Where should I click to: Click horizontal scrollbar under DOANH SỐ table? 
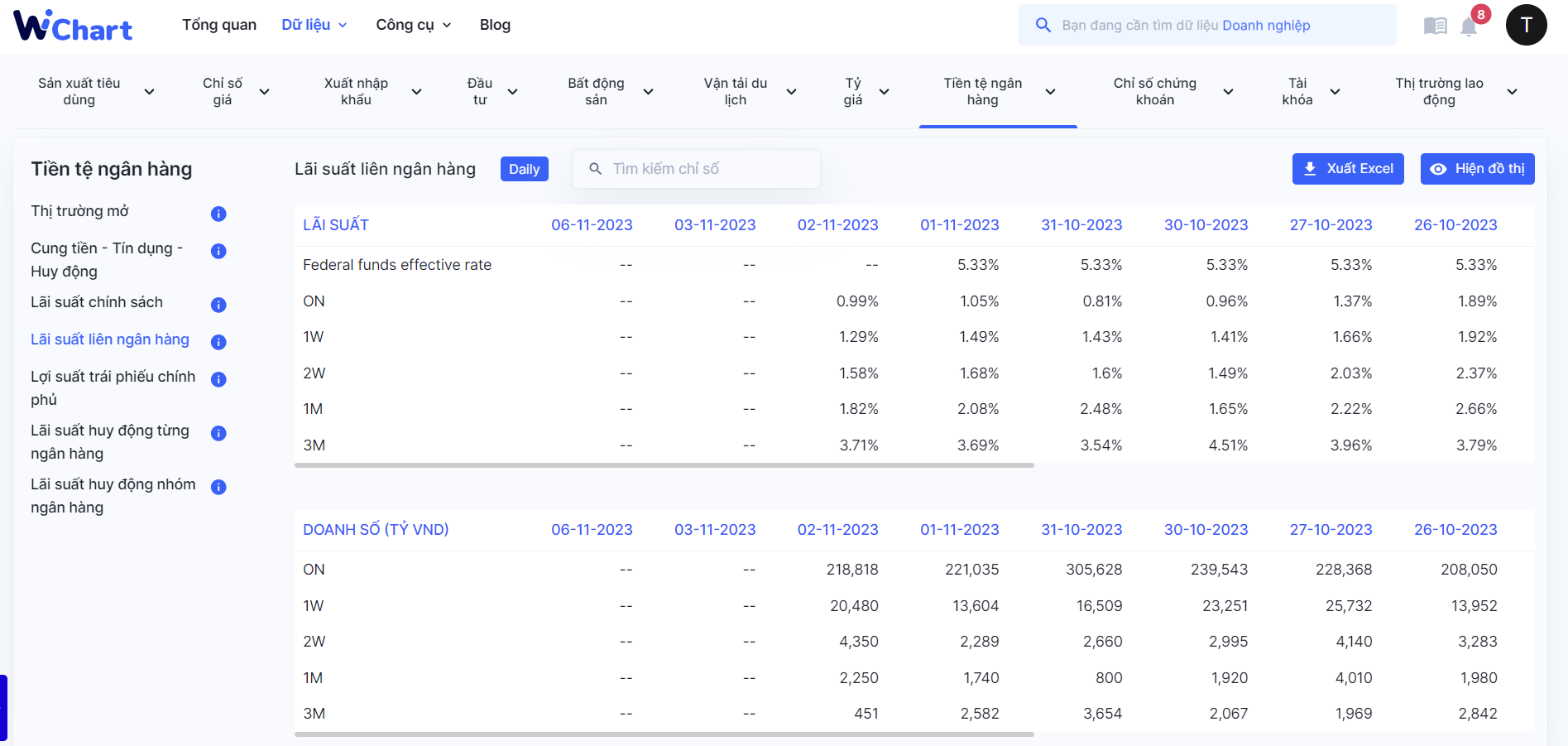pos(664,734)
